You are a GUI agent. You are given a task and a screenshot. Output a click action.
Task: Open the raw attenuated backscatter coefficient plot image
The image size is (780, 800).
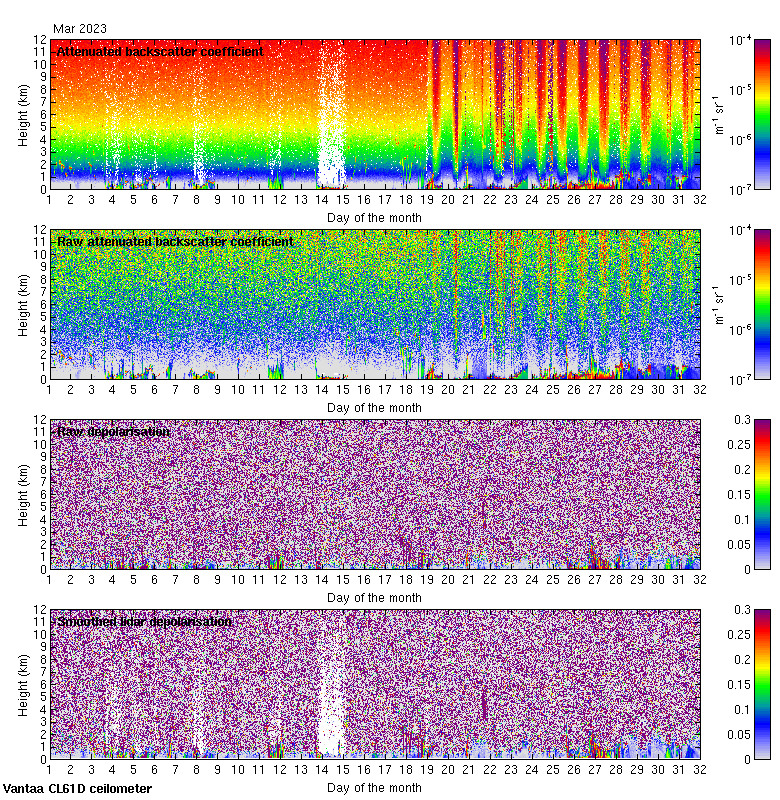(x=375, y=304)
